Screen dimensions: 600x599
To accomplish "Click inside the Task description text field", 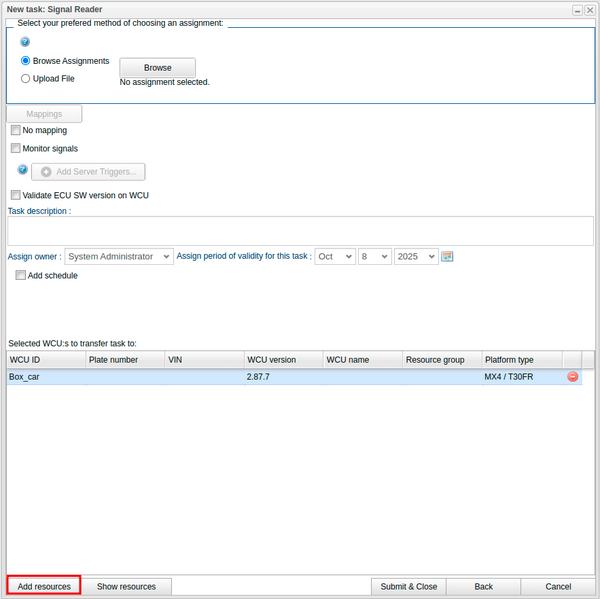I will tap(300, 230).
